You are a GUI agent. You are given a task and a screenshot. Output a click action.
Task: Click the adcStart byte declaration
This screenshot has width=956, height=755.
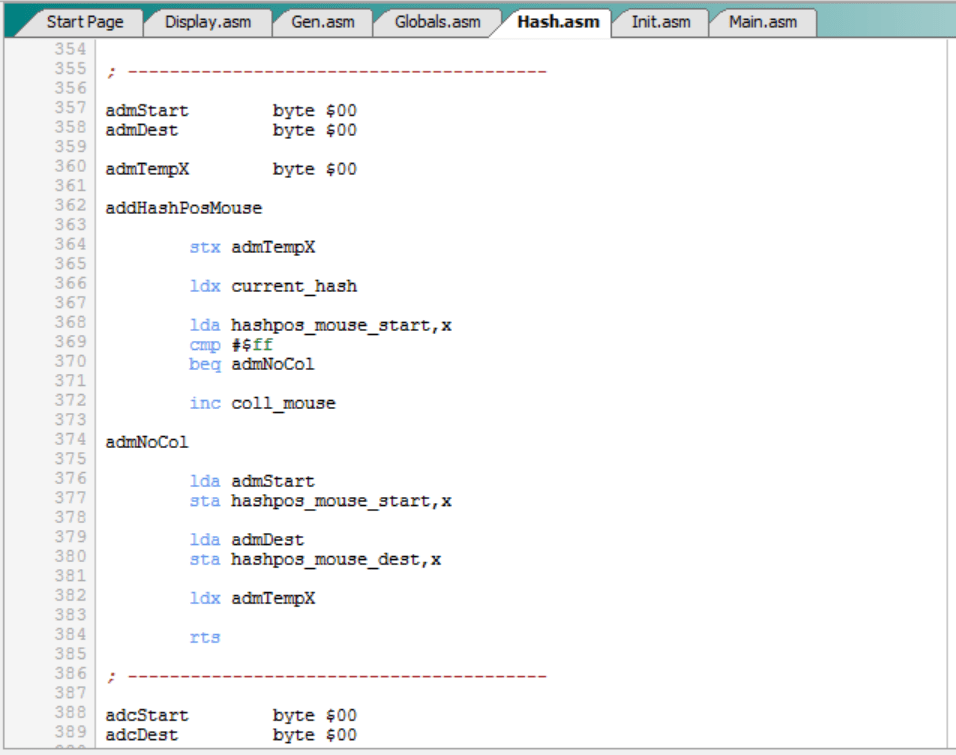point(230,715)
